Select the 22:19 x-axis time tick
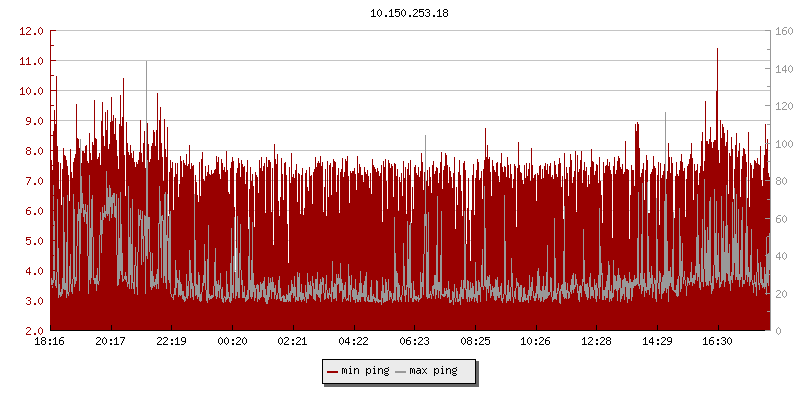The image size is (800, 400). [x=172, y=342]
